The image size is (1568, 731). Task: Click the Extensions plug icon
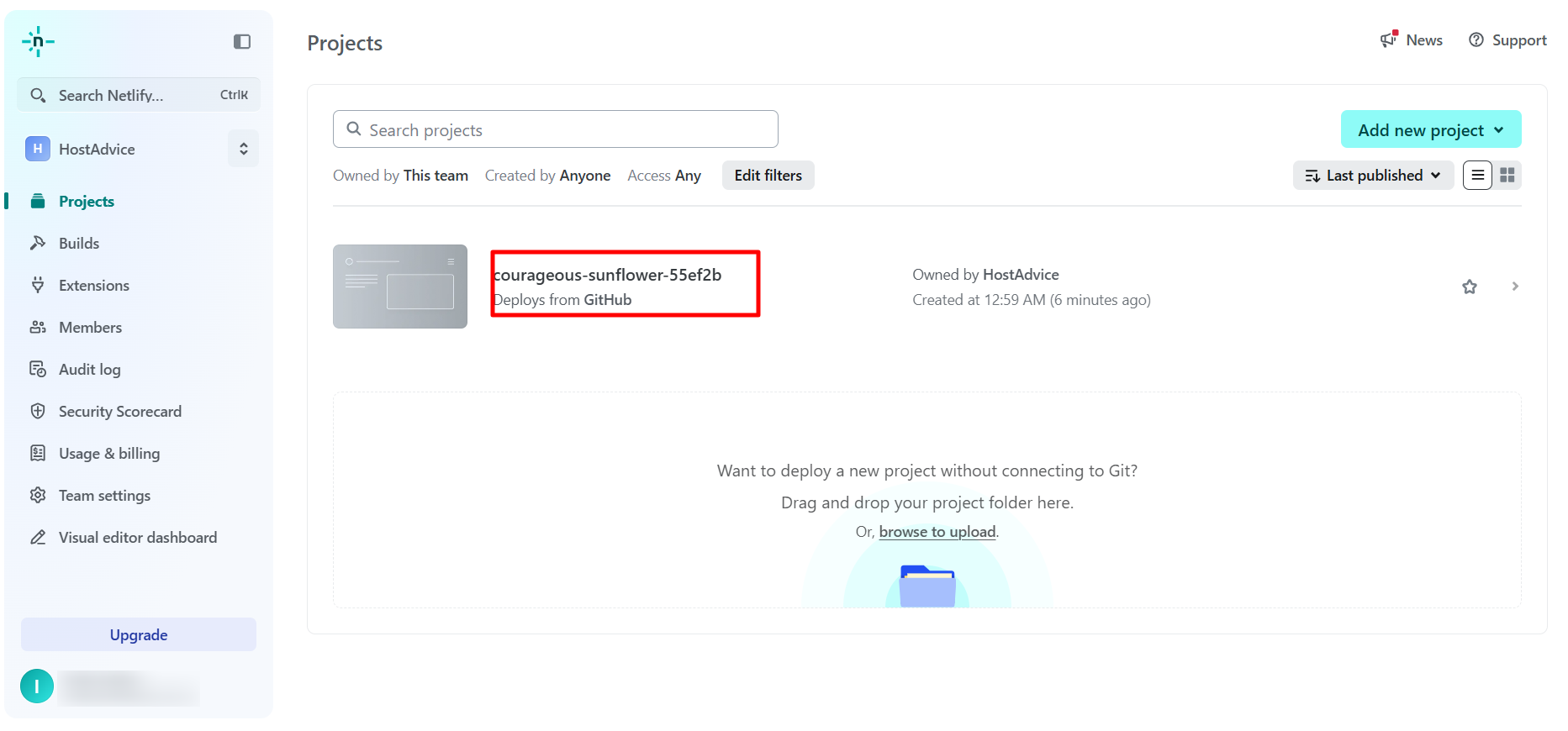pyautogui.click(x=38, y=285)
